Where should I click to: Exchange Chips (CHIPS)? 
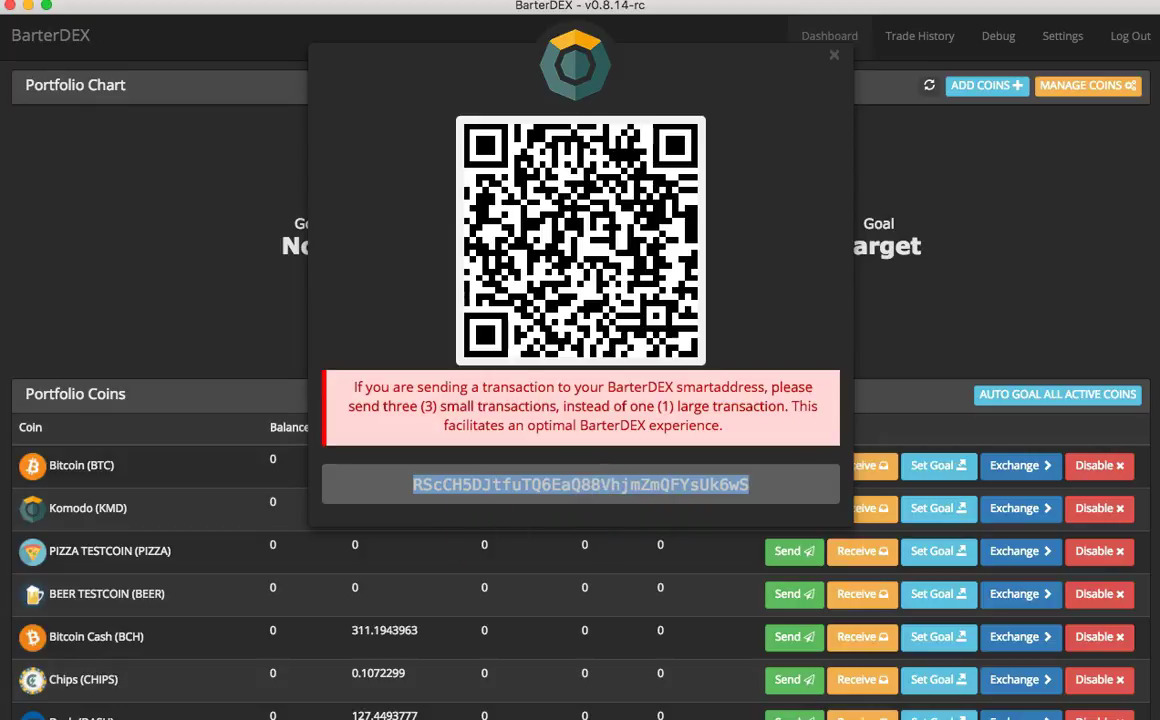click(1020, 681)
